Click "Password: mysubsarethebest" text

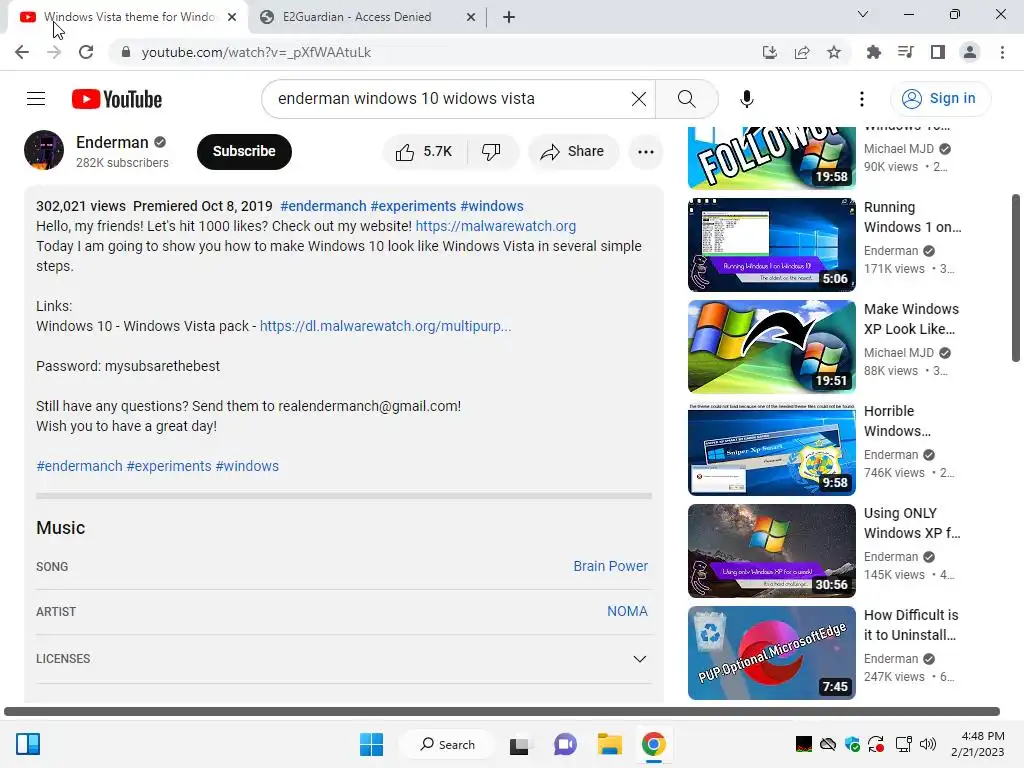[x=128, y=366]
